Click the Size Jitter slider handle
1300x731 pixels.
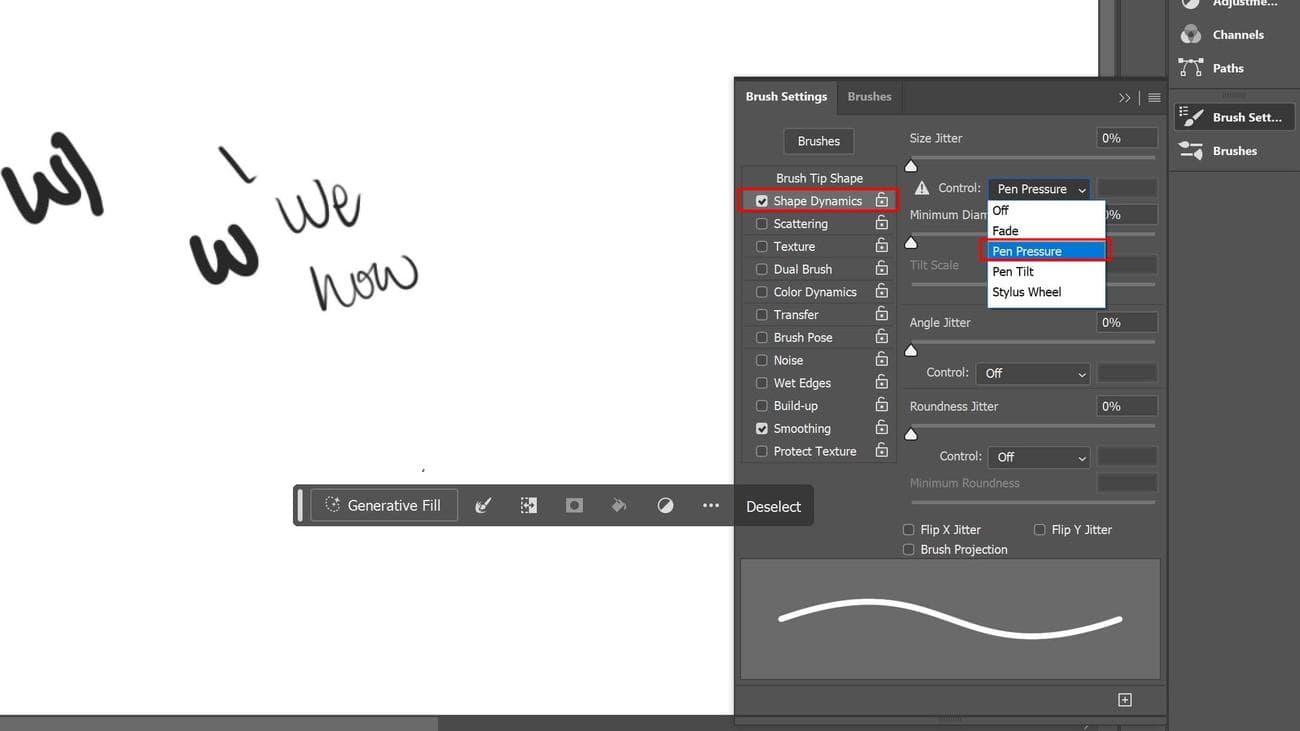click(x=911, y=165)
